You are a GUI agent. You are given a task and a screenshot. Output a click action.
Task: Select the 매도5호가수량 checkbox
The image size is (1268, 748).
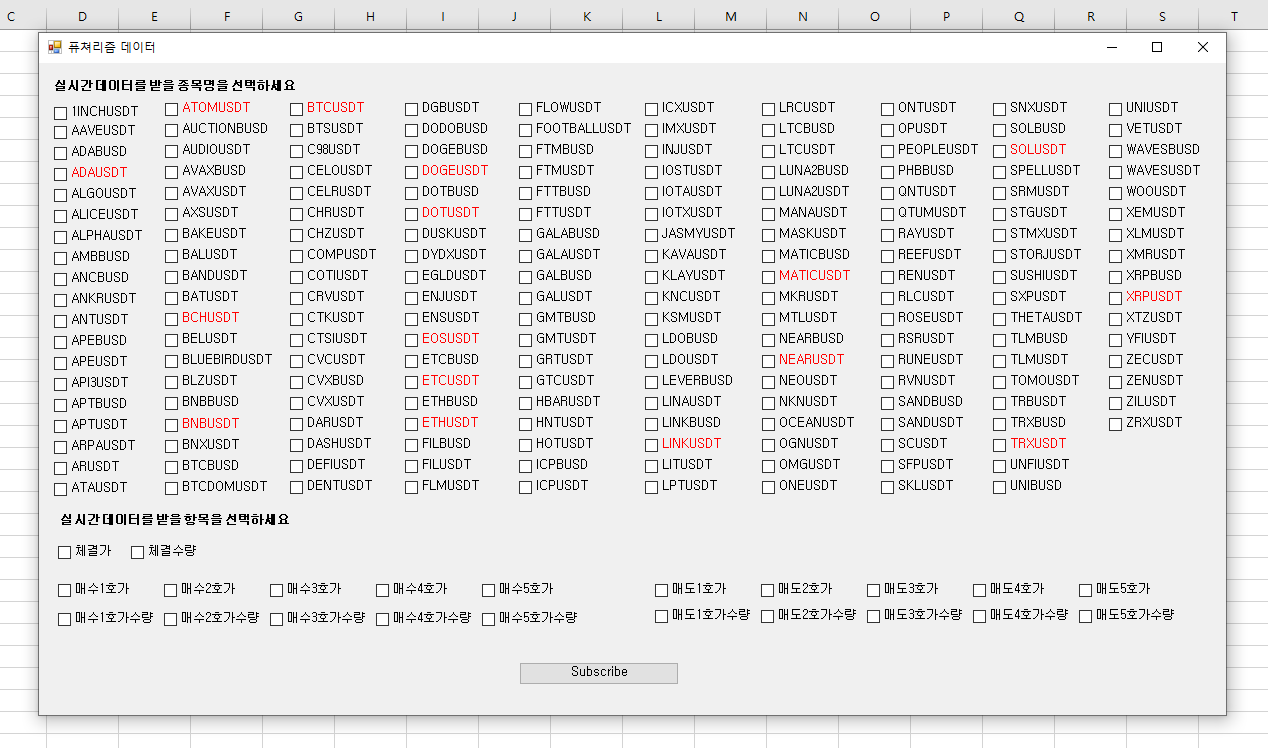tap(1086, 616)
